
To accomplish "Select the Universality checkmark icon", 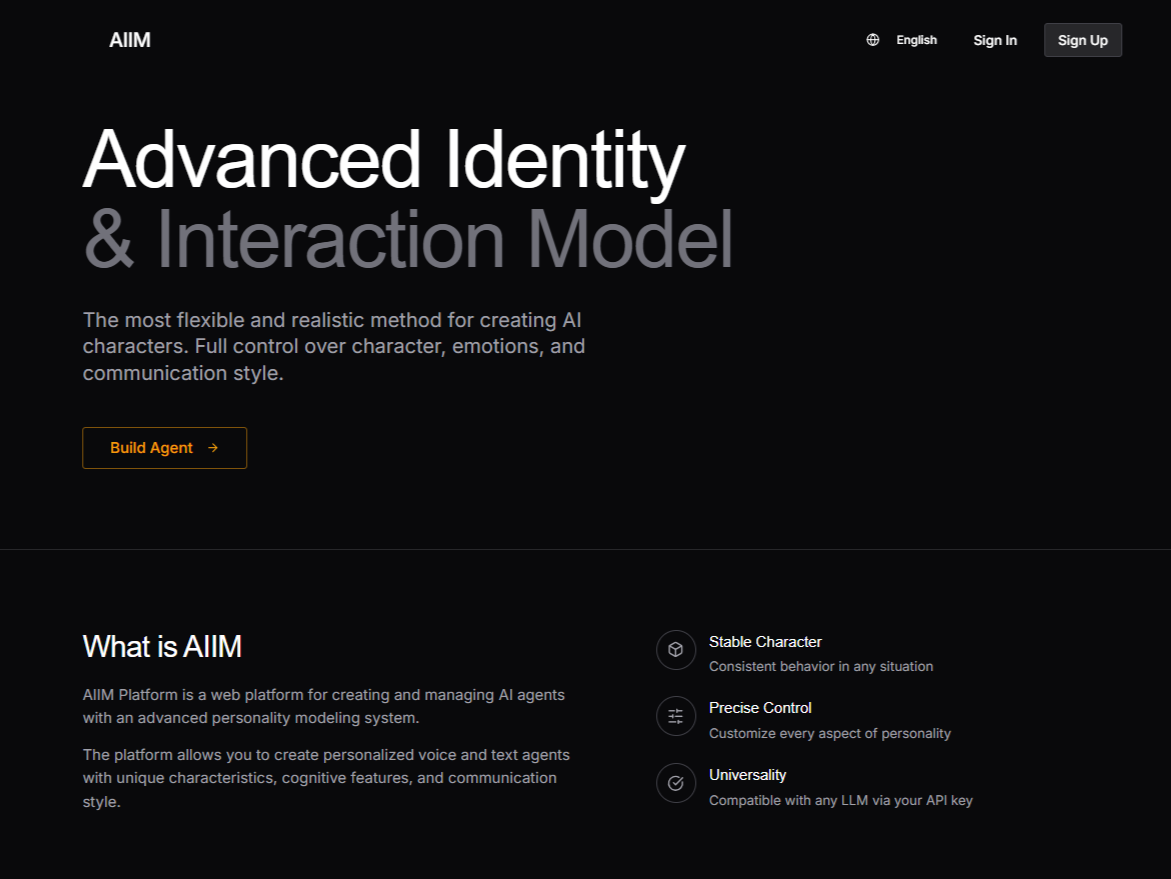I will point(676,783).
